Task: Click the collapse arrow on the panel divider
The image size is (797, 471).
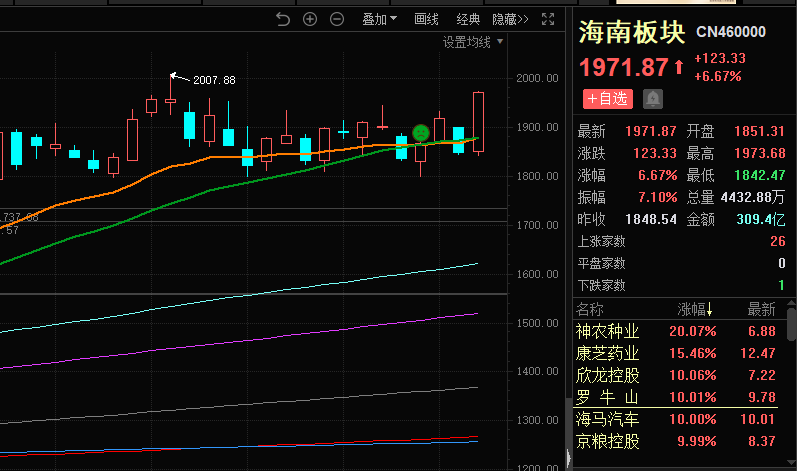Action: pyautogui.click(x=568, y=458)
